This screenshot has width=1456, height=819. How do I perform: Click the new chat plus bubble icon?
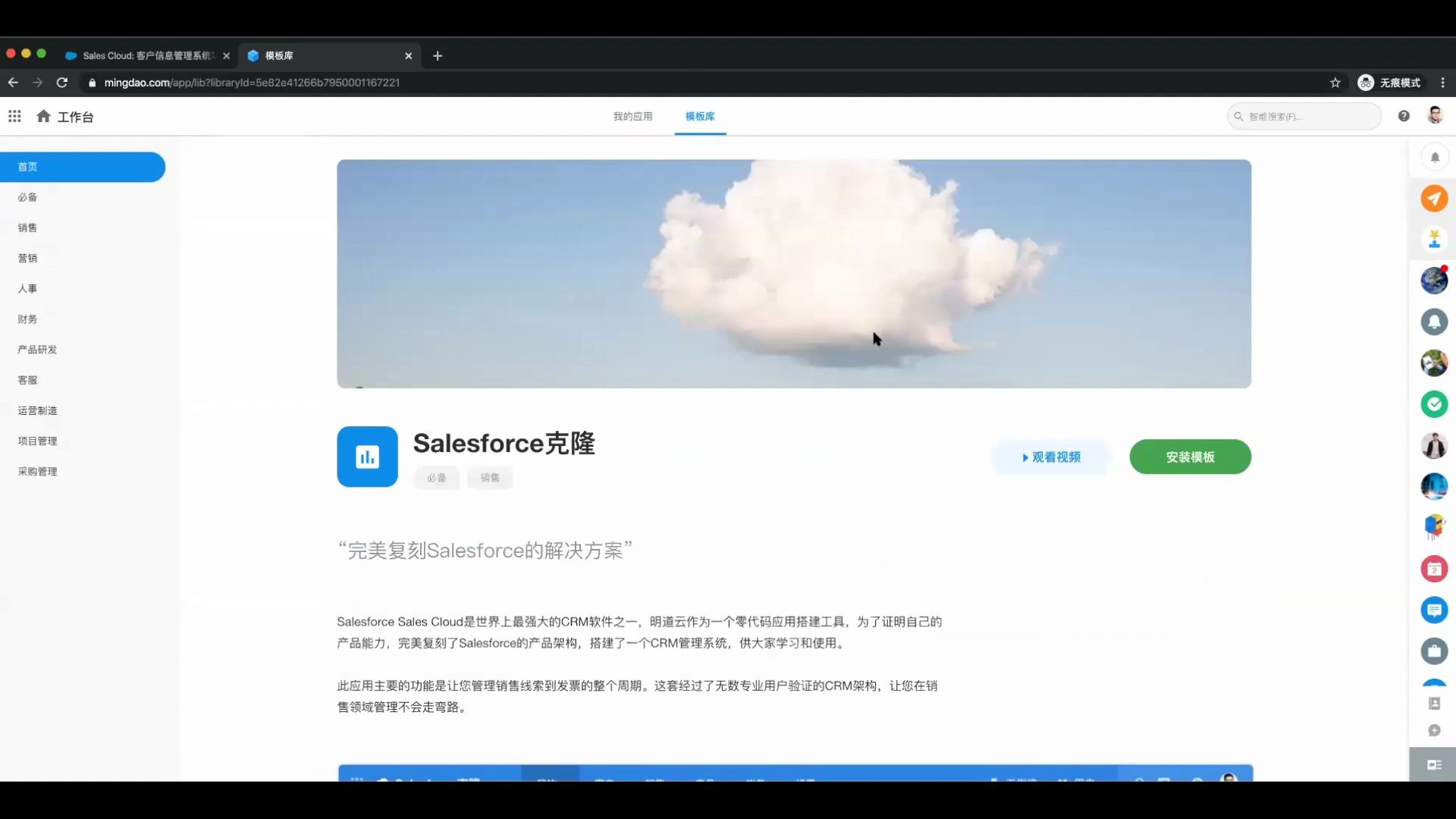point(1434,730)
